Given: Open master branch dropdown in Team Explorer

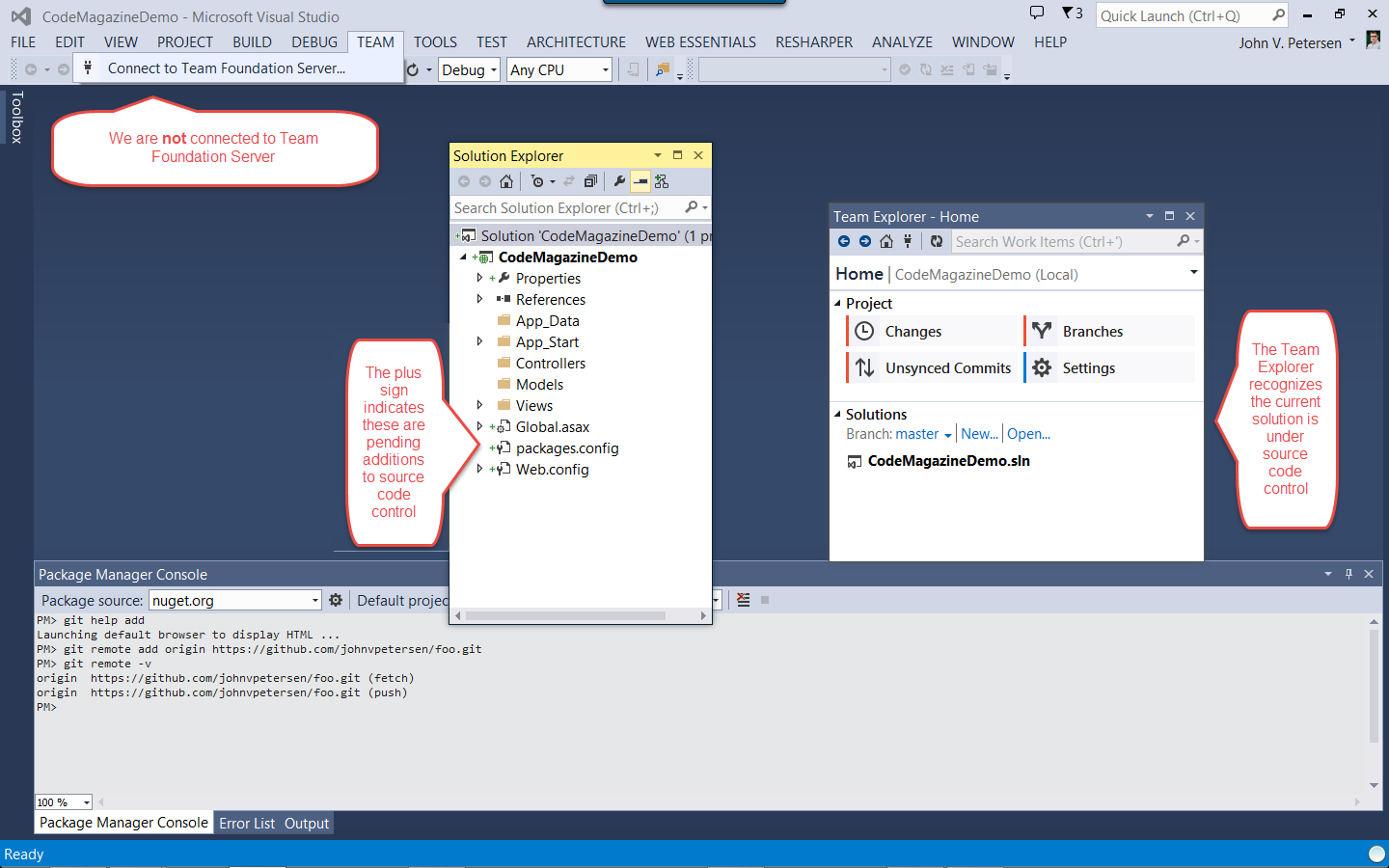Looking at the screenshot, I should point(923,434).
